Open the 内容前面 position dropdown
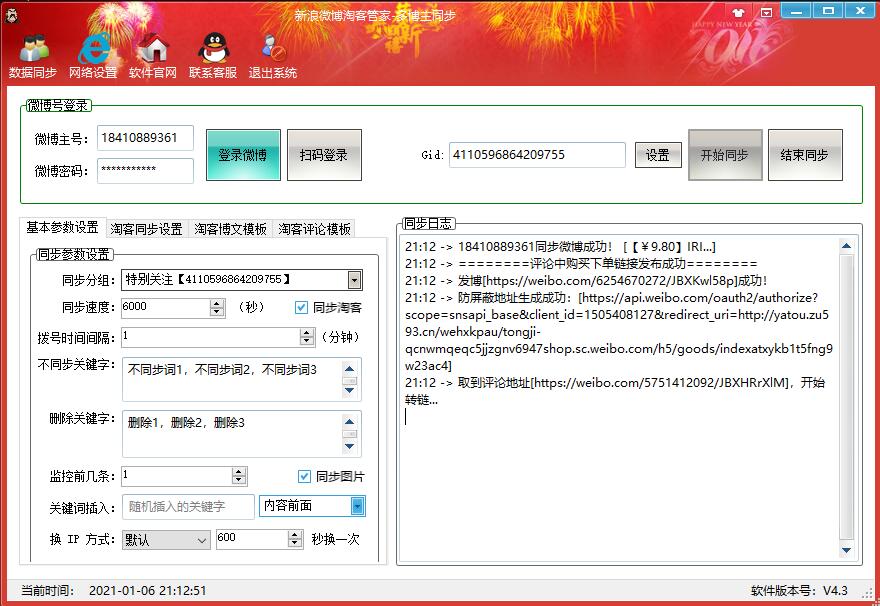Image resolution: width=880 pixels, height=606 pixels. pyautogui.click(x=358, y=506)
